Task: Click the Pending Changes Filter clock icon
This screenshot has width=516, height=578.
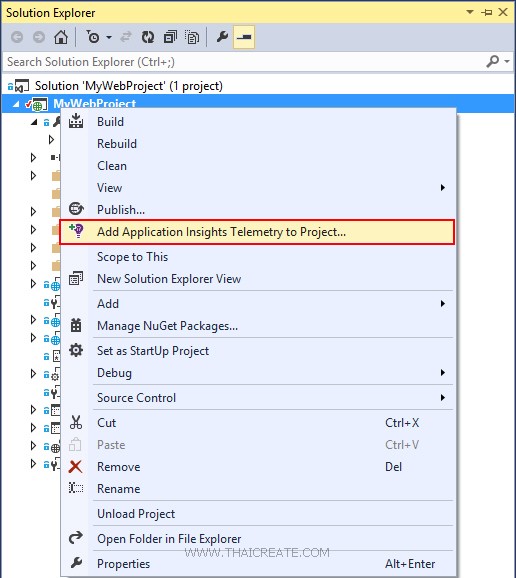Action: tap(93, 37)
